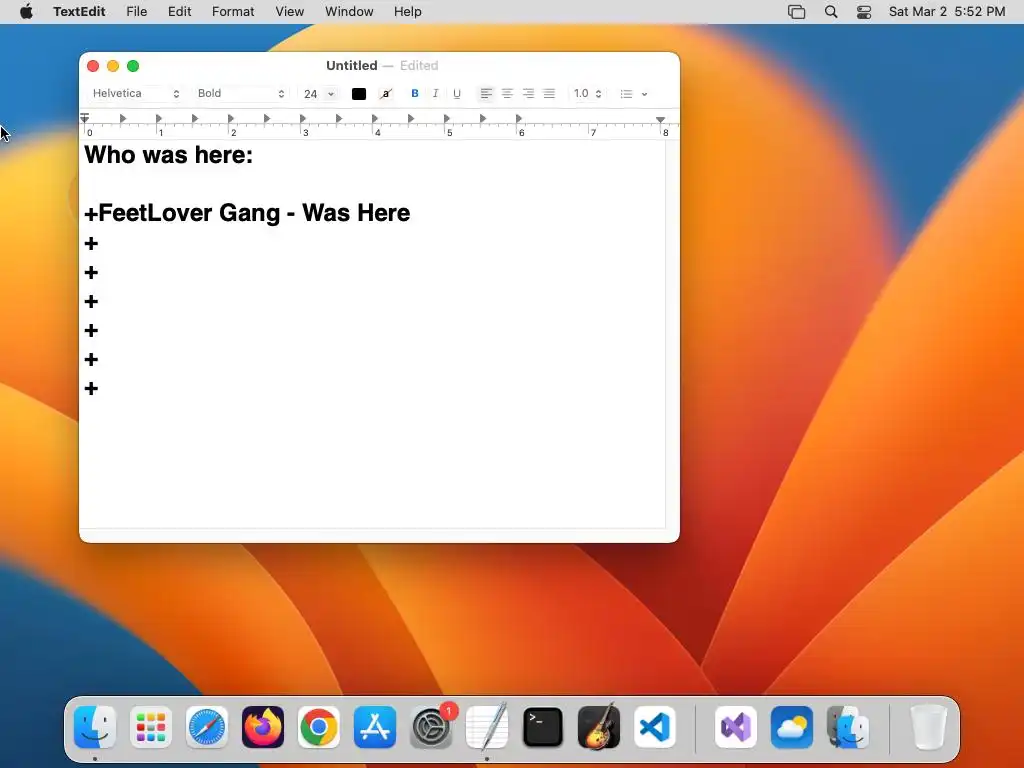Open the line spacing 1.0 dropdown
The width and height of the screenshot is (1024, 768).
pyautogui.click(x=587, y=93)
